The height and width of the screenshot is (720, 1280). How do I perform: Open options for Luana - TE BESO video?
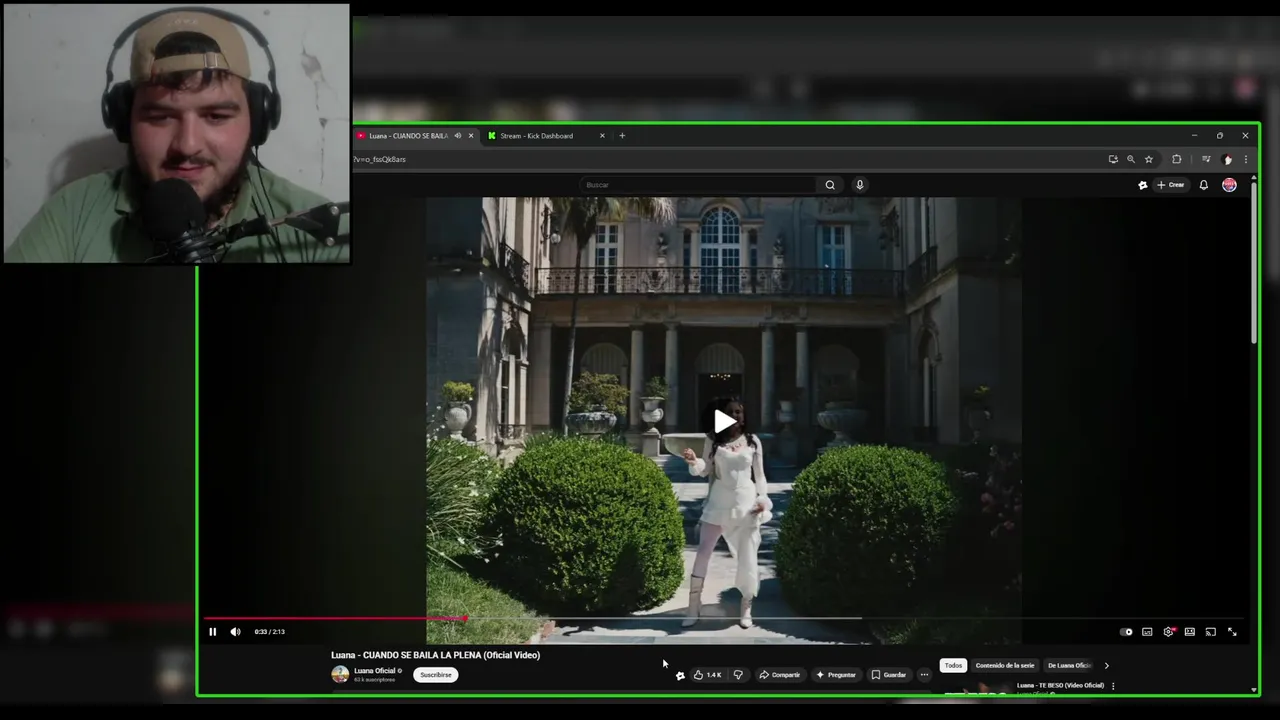point(1113,686)
